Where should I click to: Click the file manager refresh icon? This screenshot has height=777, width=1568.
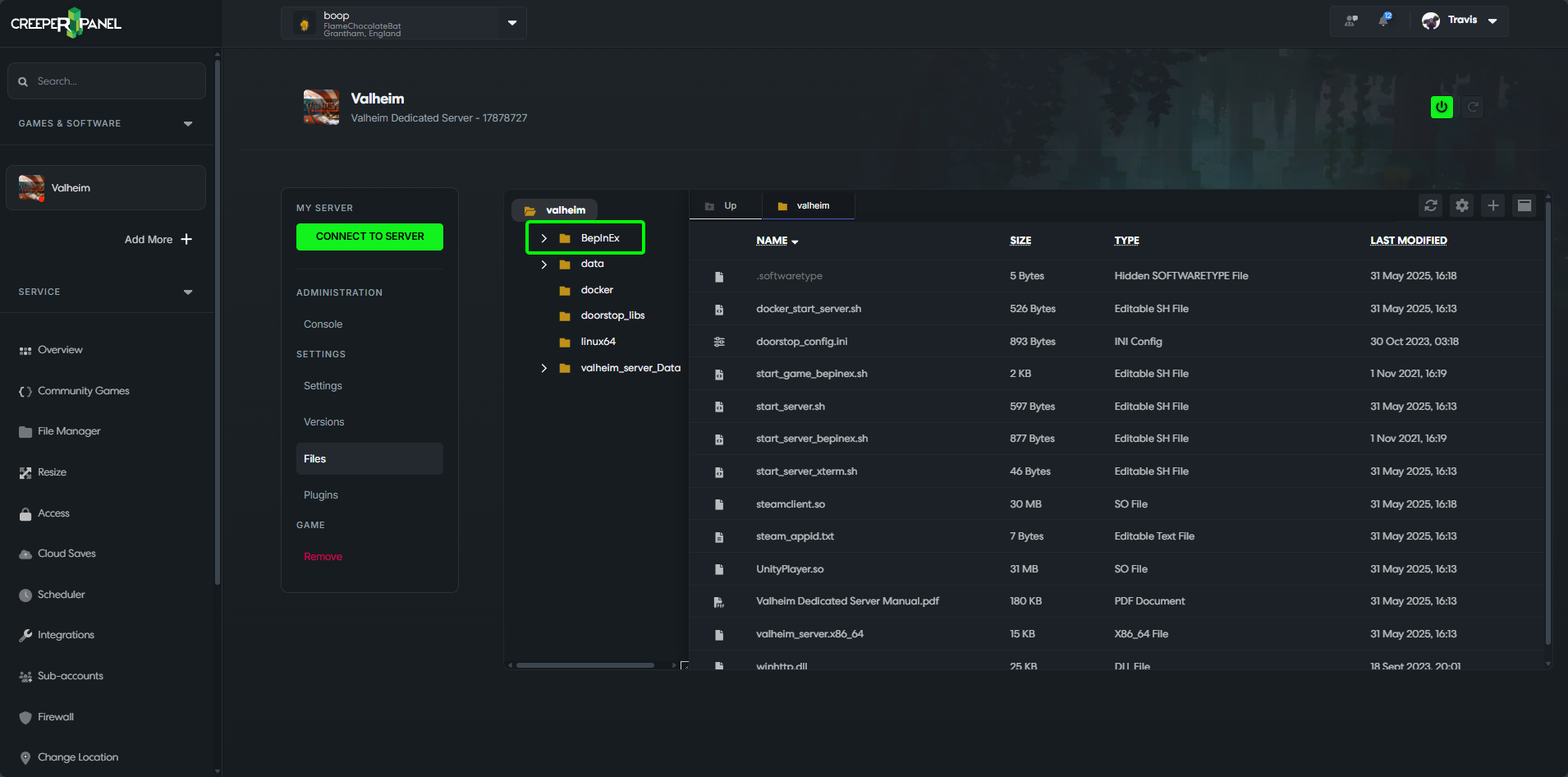[x=1431, y=205]
